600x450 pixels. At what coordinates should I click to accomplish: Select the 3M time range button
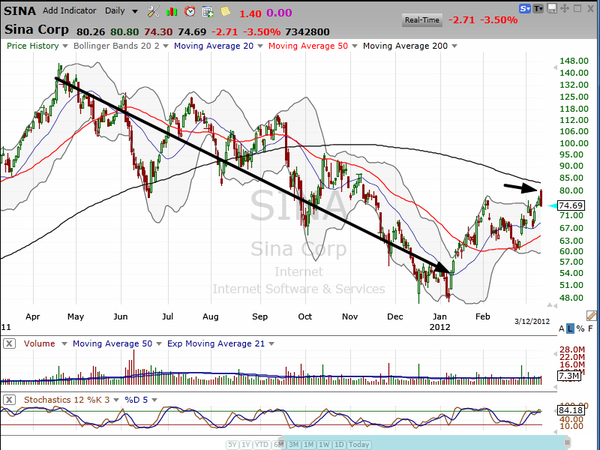[293, 445]
